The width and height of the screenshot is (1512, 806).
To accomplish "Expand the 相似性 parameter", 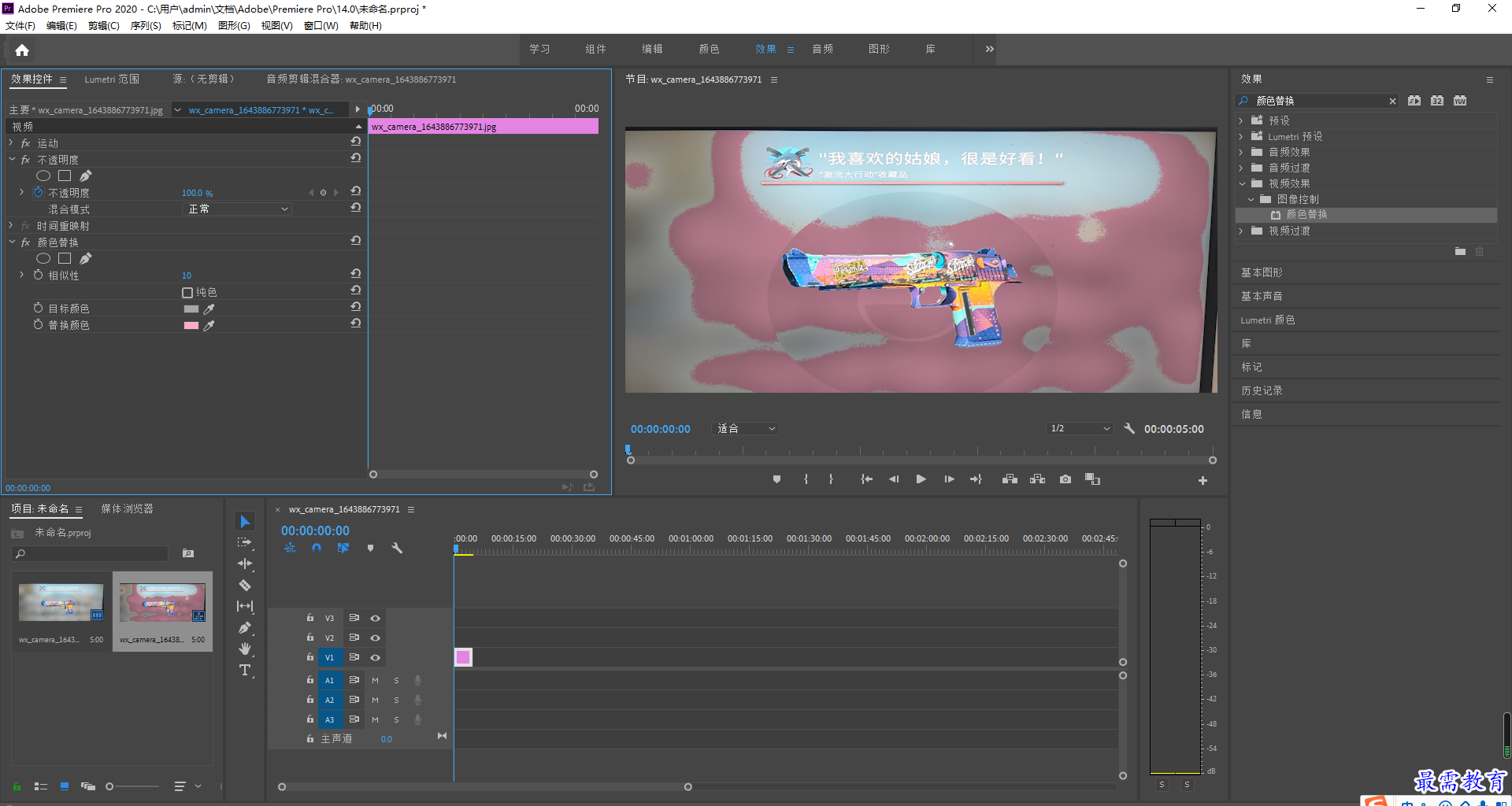I will click(21, 275).
